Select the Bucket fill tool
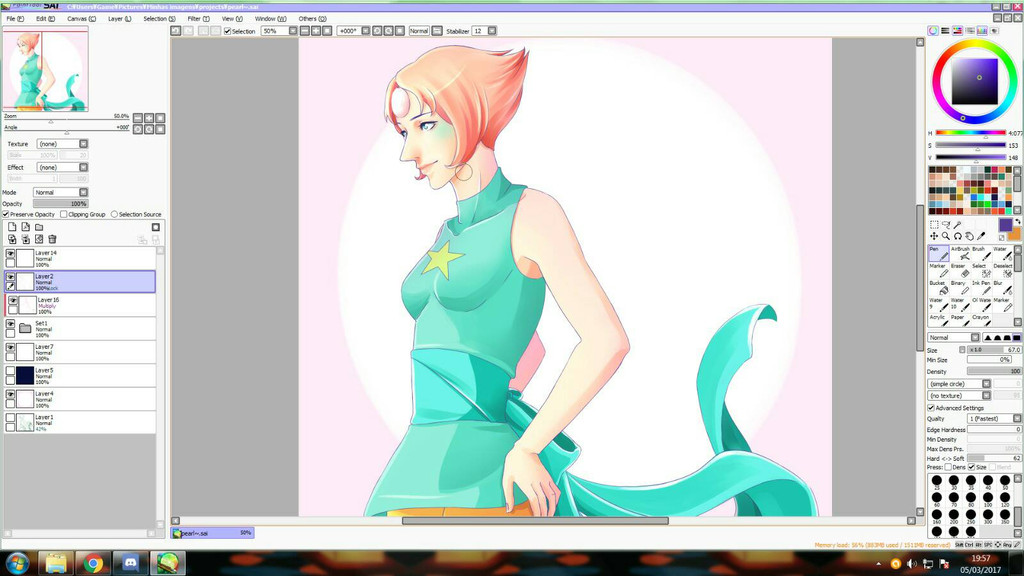Viewport: 1024px width, 576px height. pyautogui.click(x=938, y=287)
